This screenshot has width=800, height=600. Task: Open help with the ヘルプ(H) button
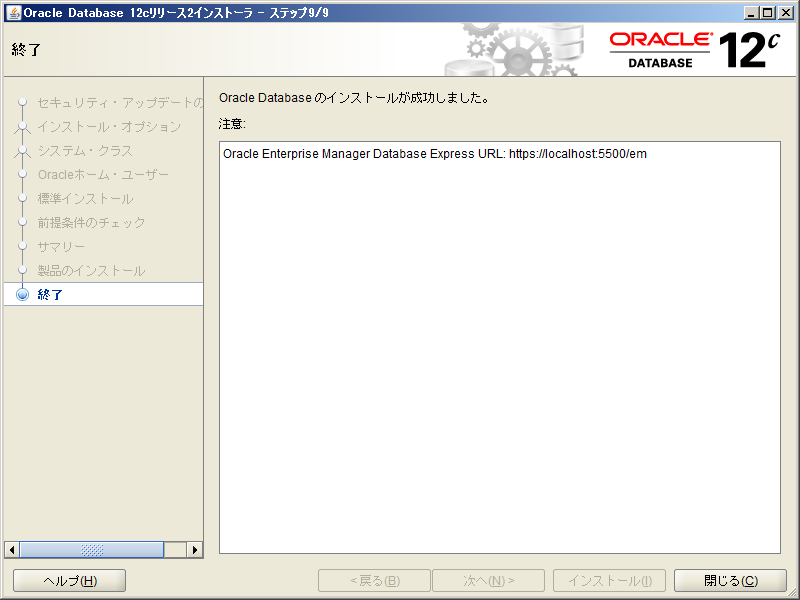69,581
